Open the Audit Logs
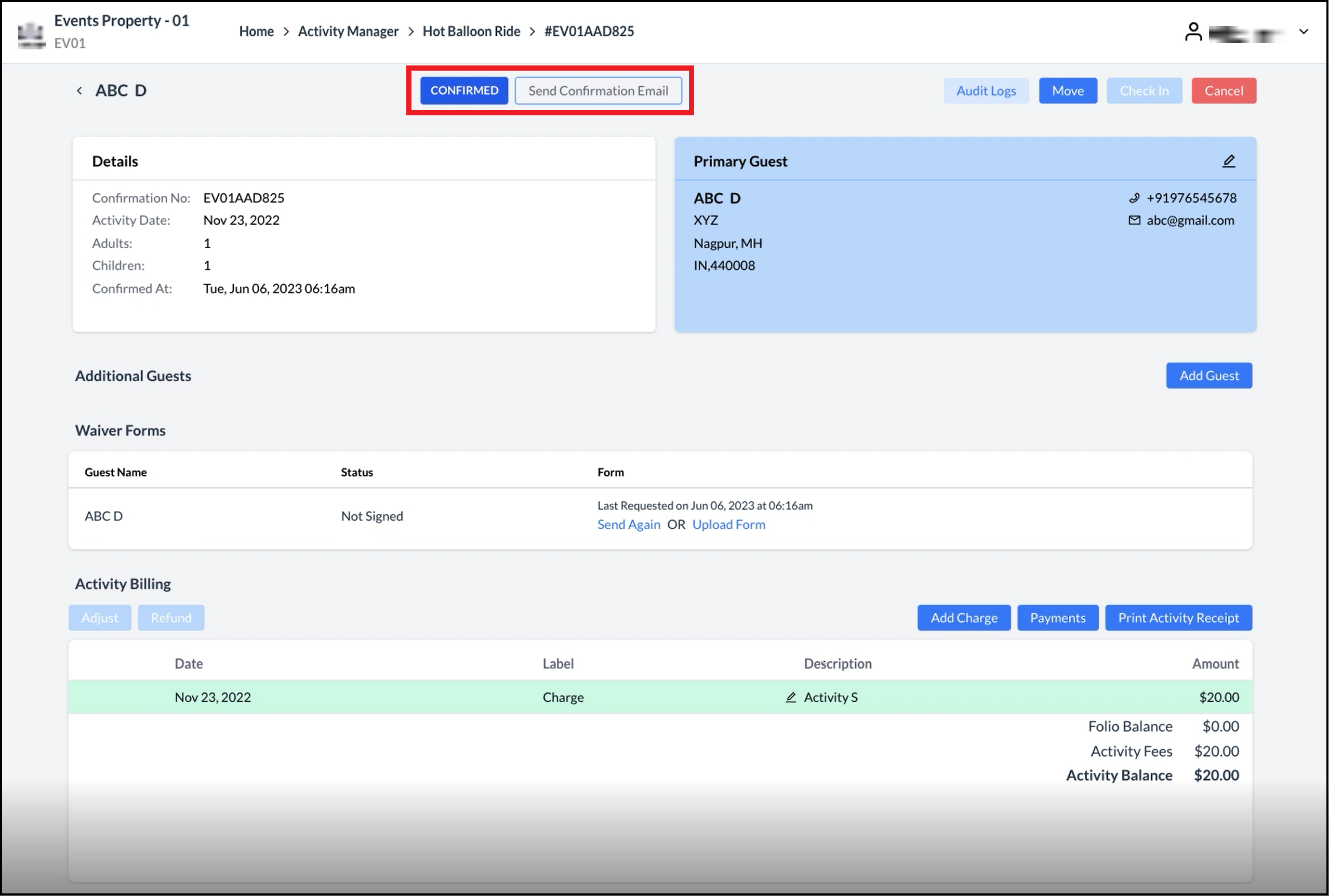This screenshot has height=896, width=1329. click(986, 90)
